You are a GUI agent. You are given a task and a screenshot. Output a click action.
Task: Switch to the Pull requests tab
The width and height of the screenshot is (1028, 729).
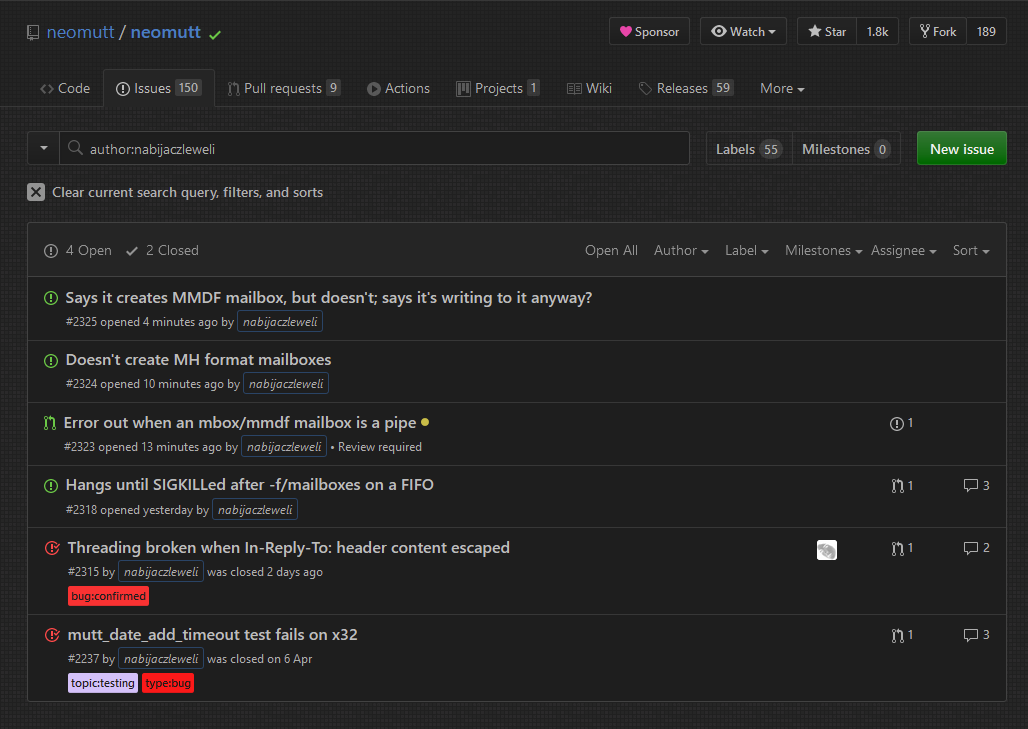[x=283, y=88]
